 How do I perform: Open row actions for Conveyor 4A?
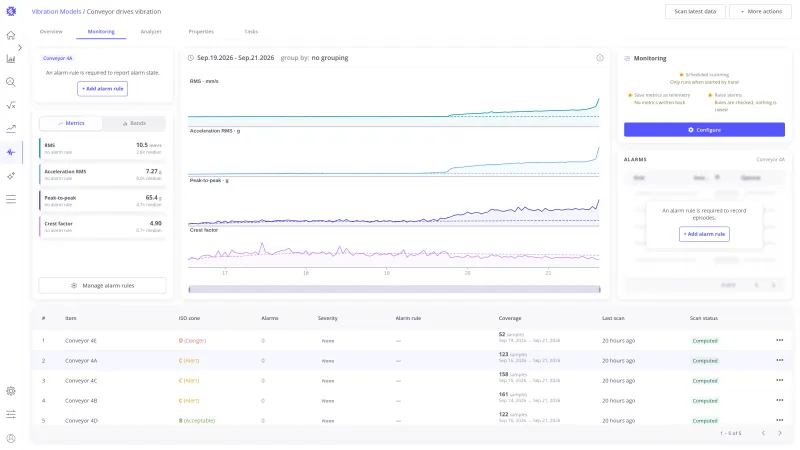[779, 360]
